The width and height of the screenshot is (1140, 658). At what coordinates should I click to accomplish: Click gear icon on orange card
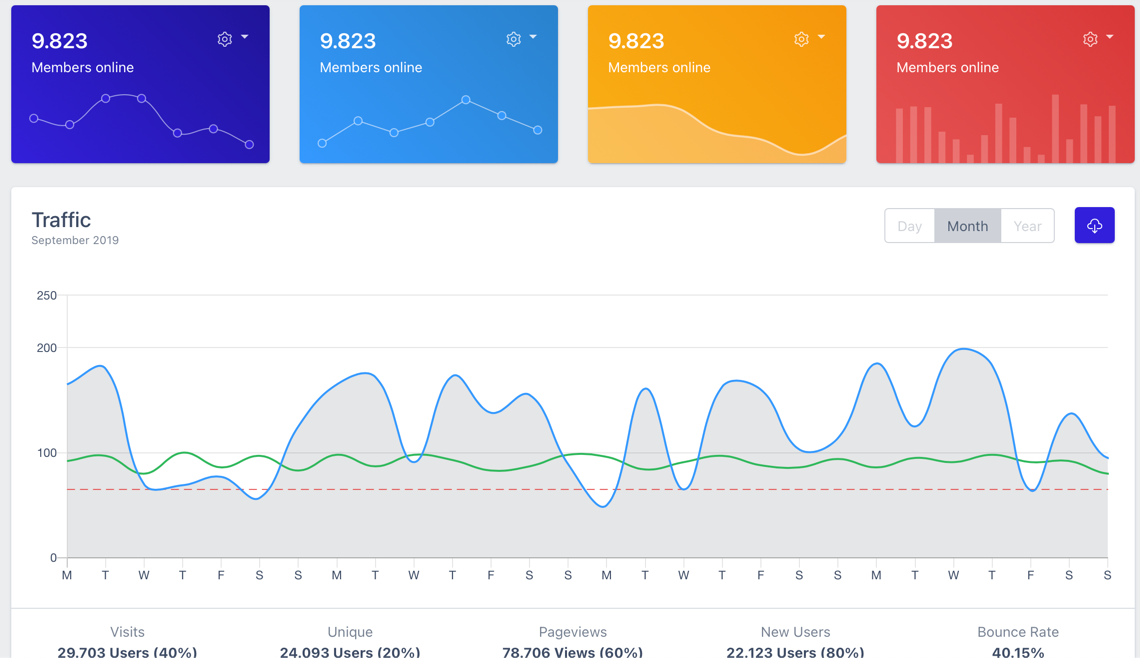point(801,39)
